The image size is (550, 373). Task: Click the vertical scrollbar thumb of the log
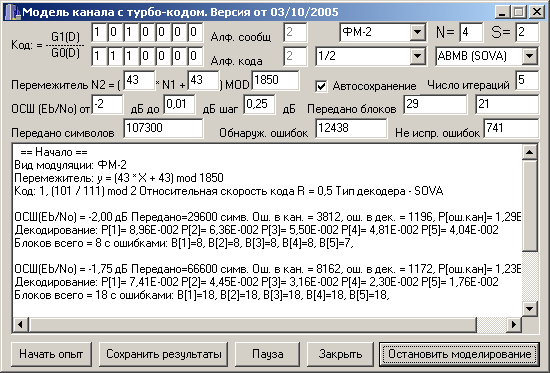pos(530,206)
